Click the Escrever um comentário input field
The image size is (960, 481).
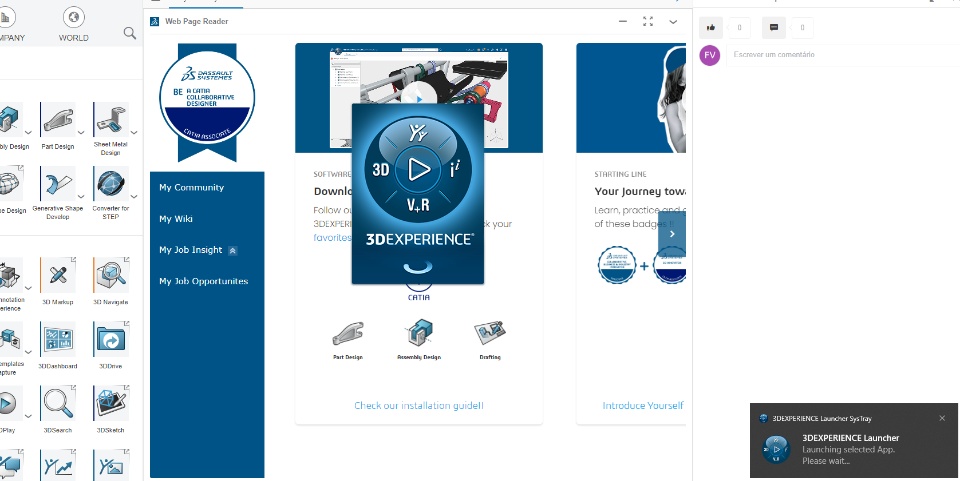tap(843, 55)
